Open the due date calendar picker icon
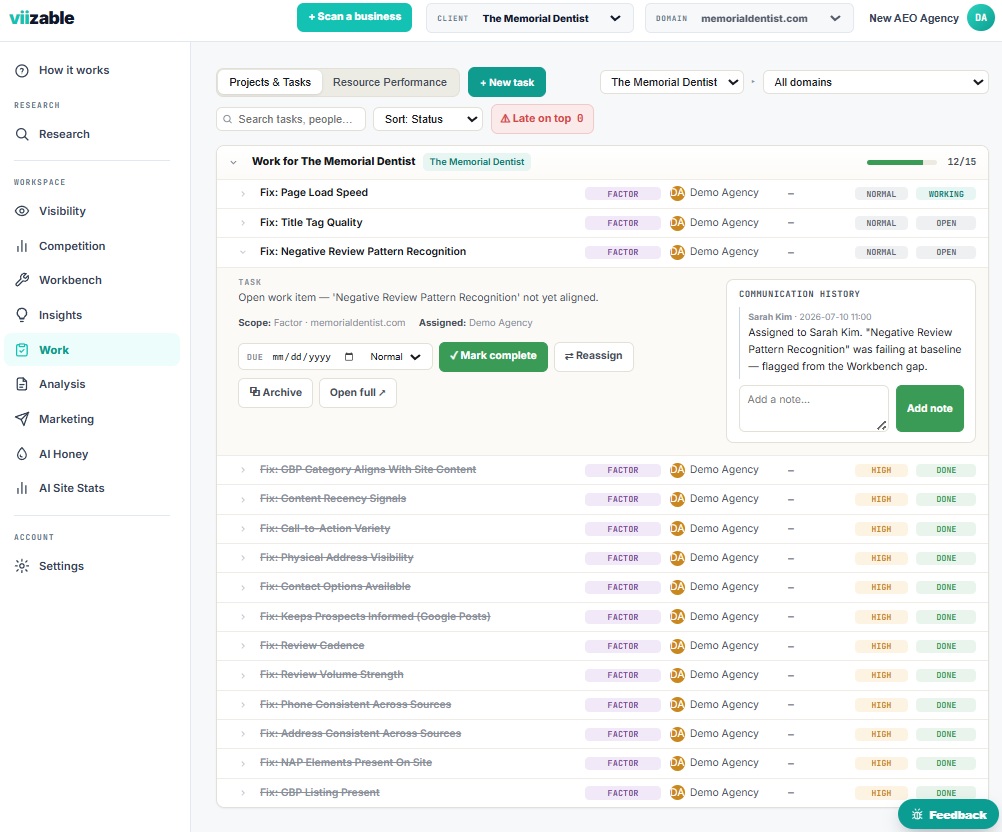1002x832 pixels. (x=349, y=357)
